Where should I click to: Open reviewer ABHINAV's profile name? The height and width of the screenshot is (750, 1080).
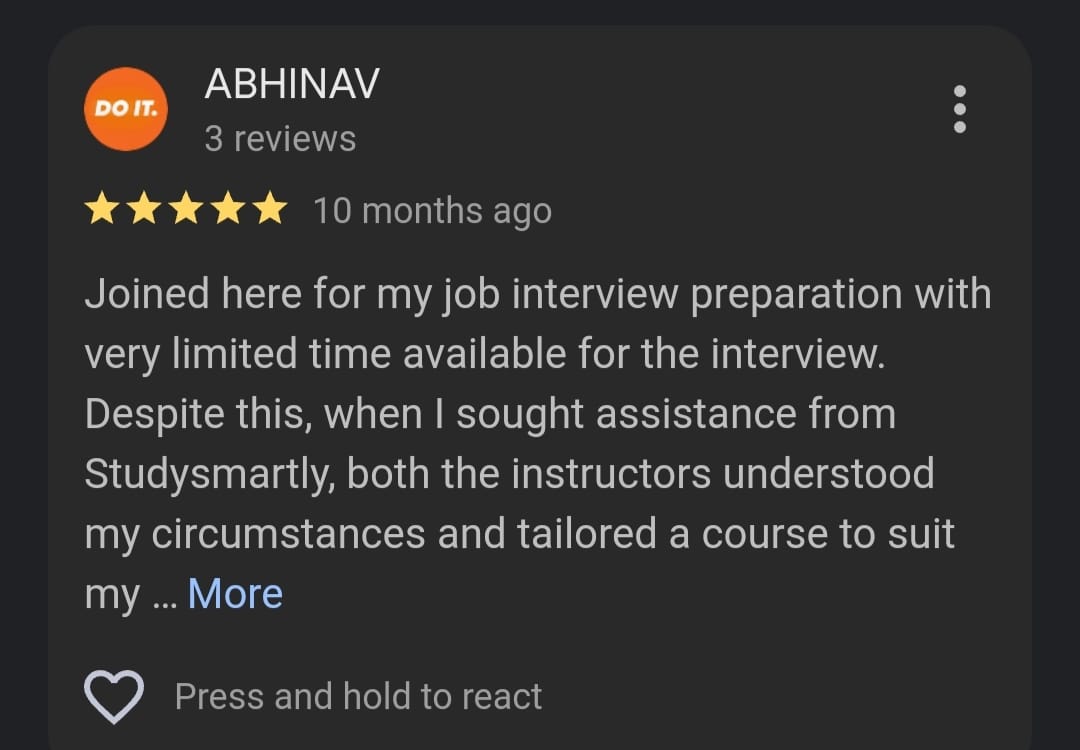[x=292, y=83]
